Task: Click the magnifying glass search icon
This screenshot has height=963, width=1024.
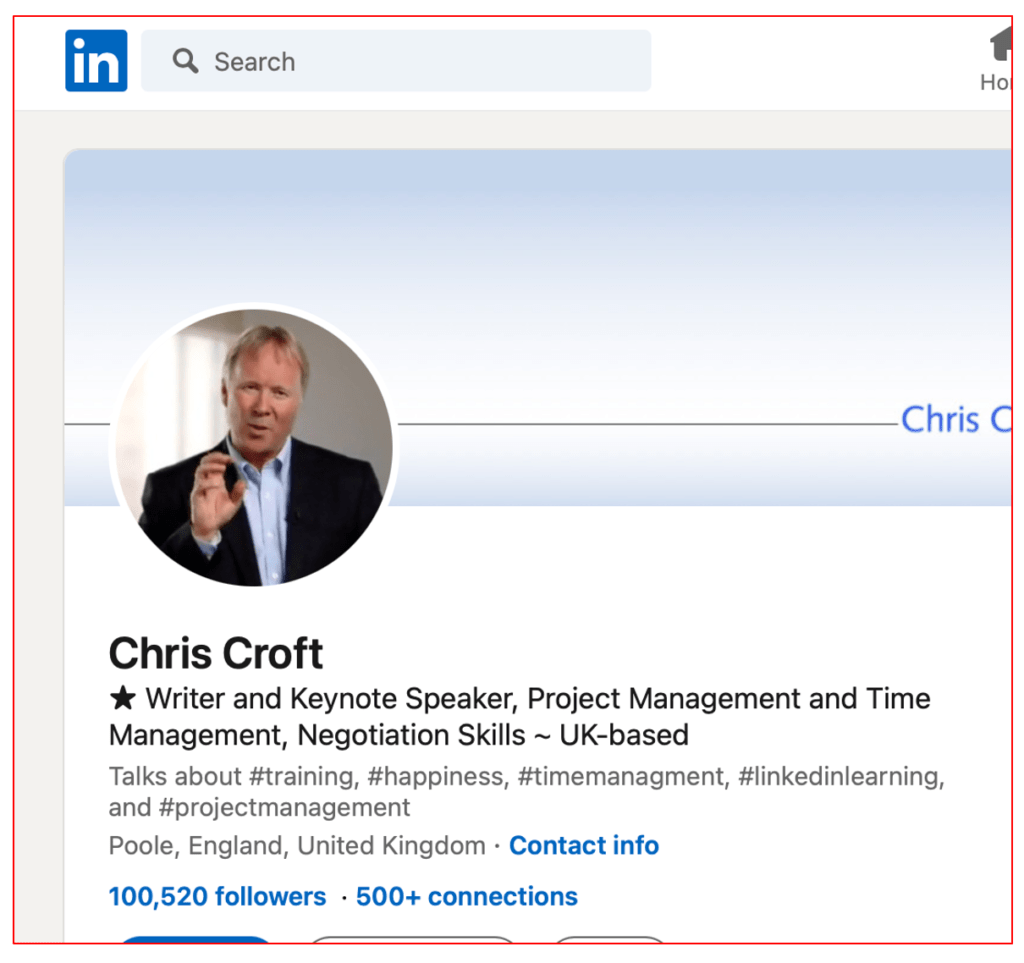Action: click(185, 61)
